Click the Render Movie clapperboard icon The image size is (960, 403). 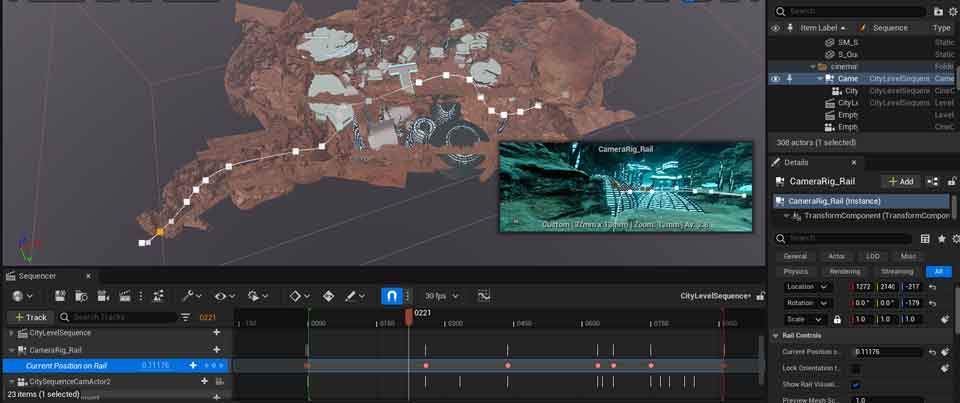(126, 296)
